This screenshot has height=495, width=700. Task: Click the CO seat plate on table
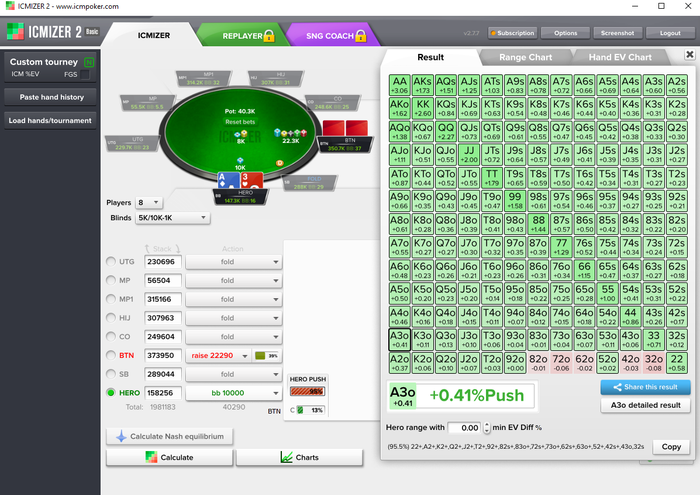tap(333, 103)
